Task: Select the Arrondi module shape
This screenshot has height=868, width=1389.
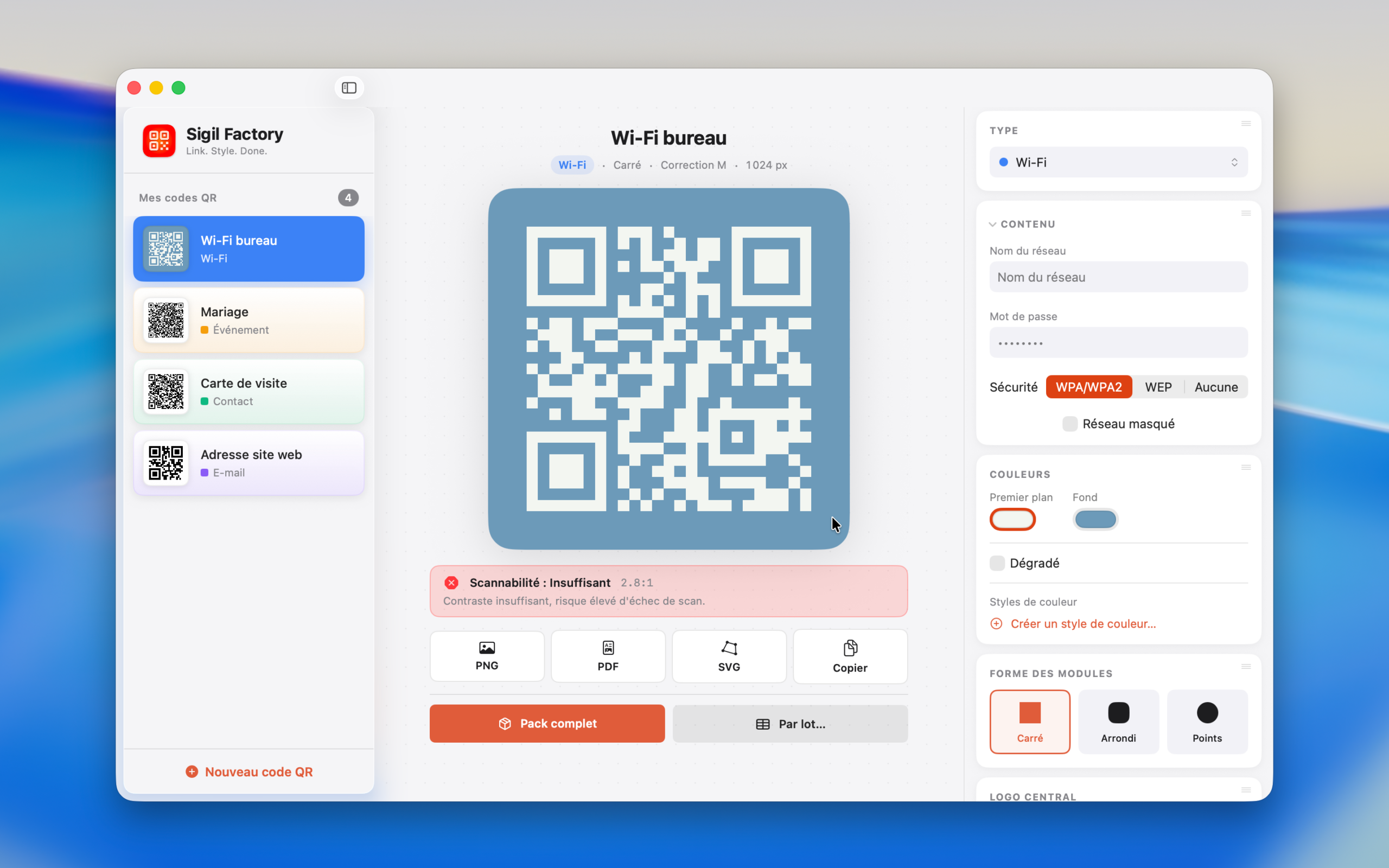Action: (x=1118, y=722)
